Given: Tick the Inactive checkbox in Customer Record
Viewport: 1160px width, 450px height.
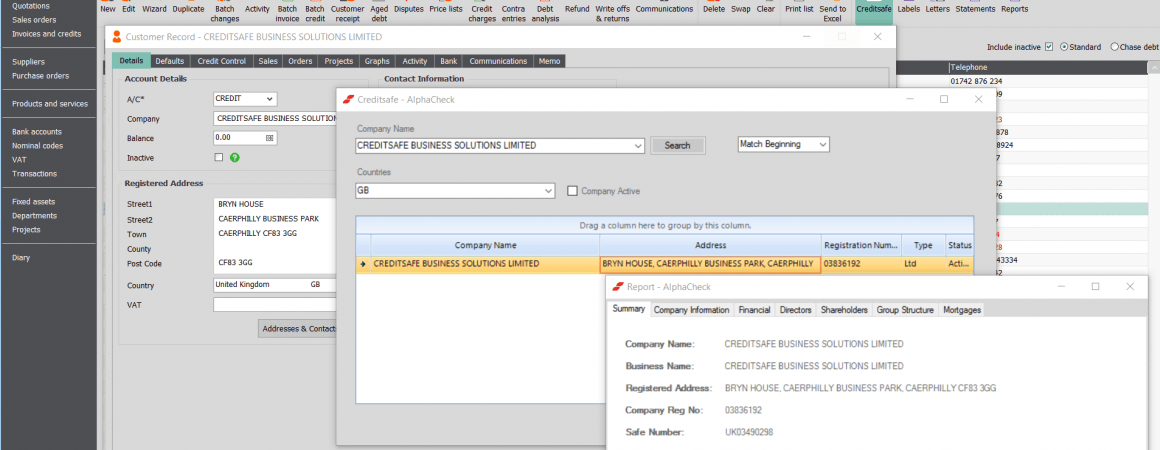Looking at the screenshot, I should pyautogui.click(x=218, y=158).
